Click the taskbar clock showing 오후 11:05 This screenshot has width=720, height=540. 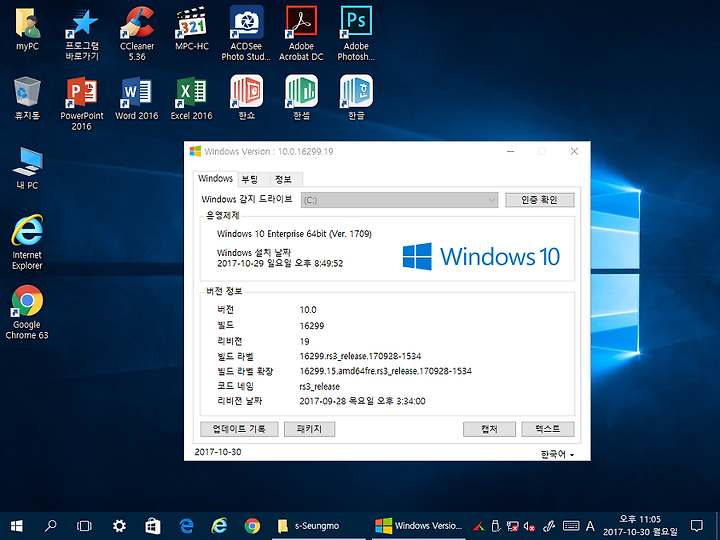640,526
